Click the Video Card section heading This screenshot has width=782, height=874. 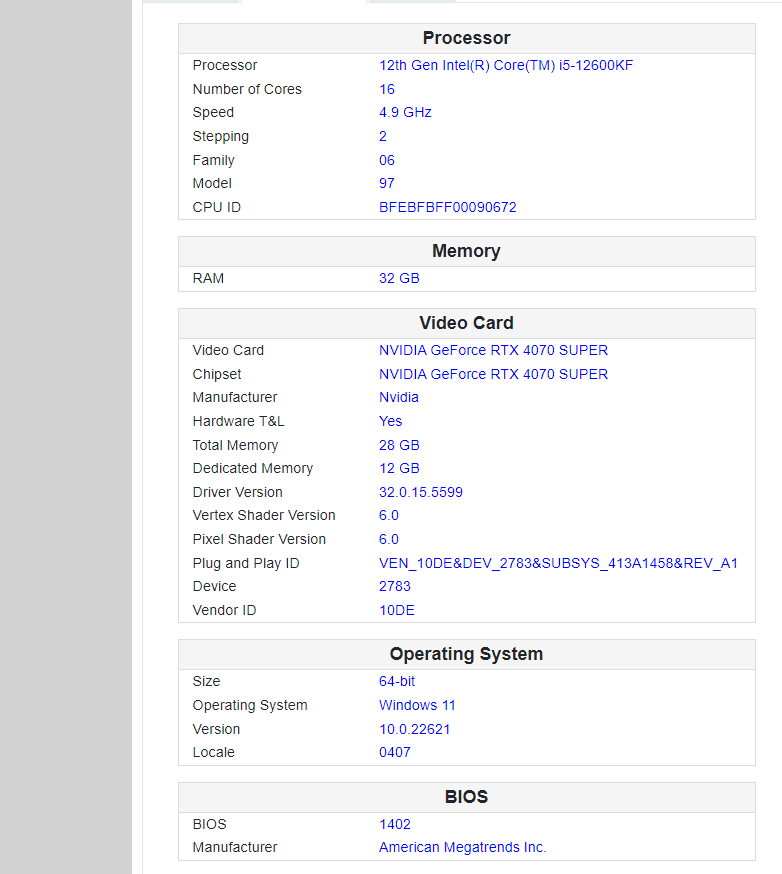[x=467, y=323]
